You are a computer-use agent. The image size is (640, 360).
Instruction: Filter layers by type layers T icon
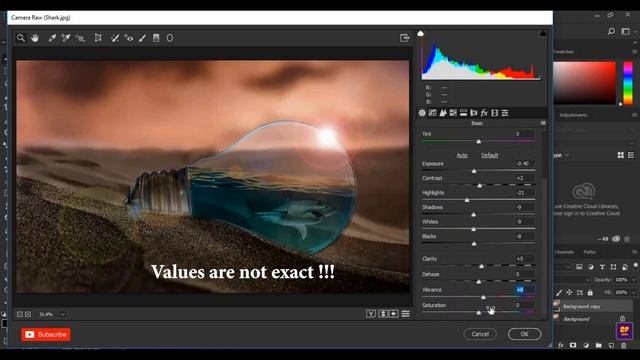click(602, 267)
